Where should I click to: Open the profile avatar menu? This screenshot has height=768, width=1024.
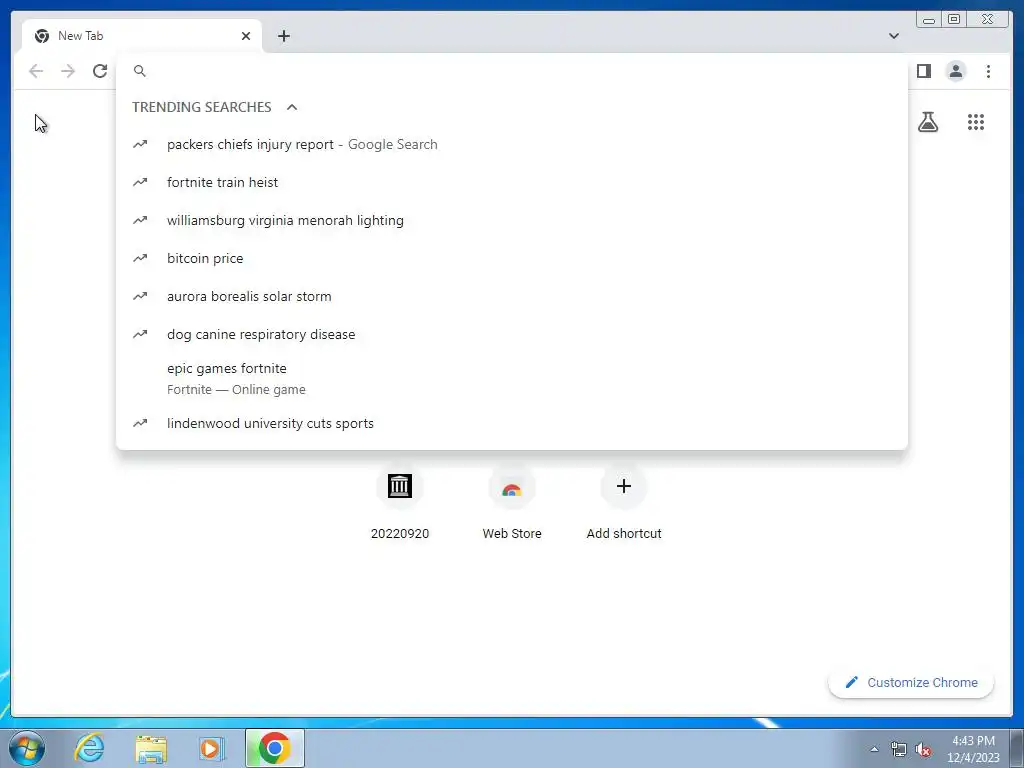pyautogui.click(x=955, y=71)
